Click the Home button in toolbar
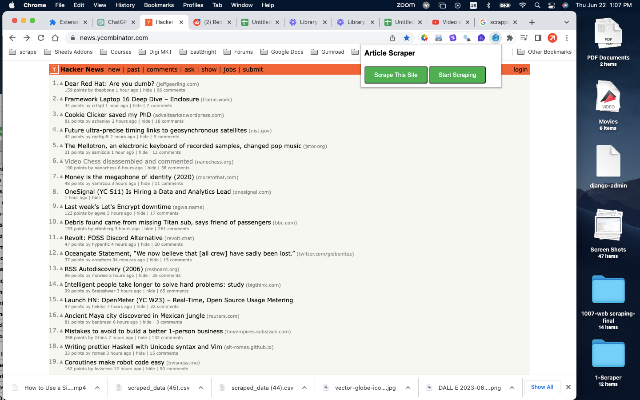 point(55,38)
